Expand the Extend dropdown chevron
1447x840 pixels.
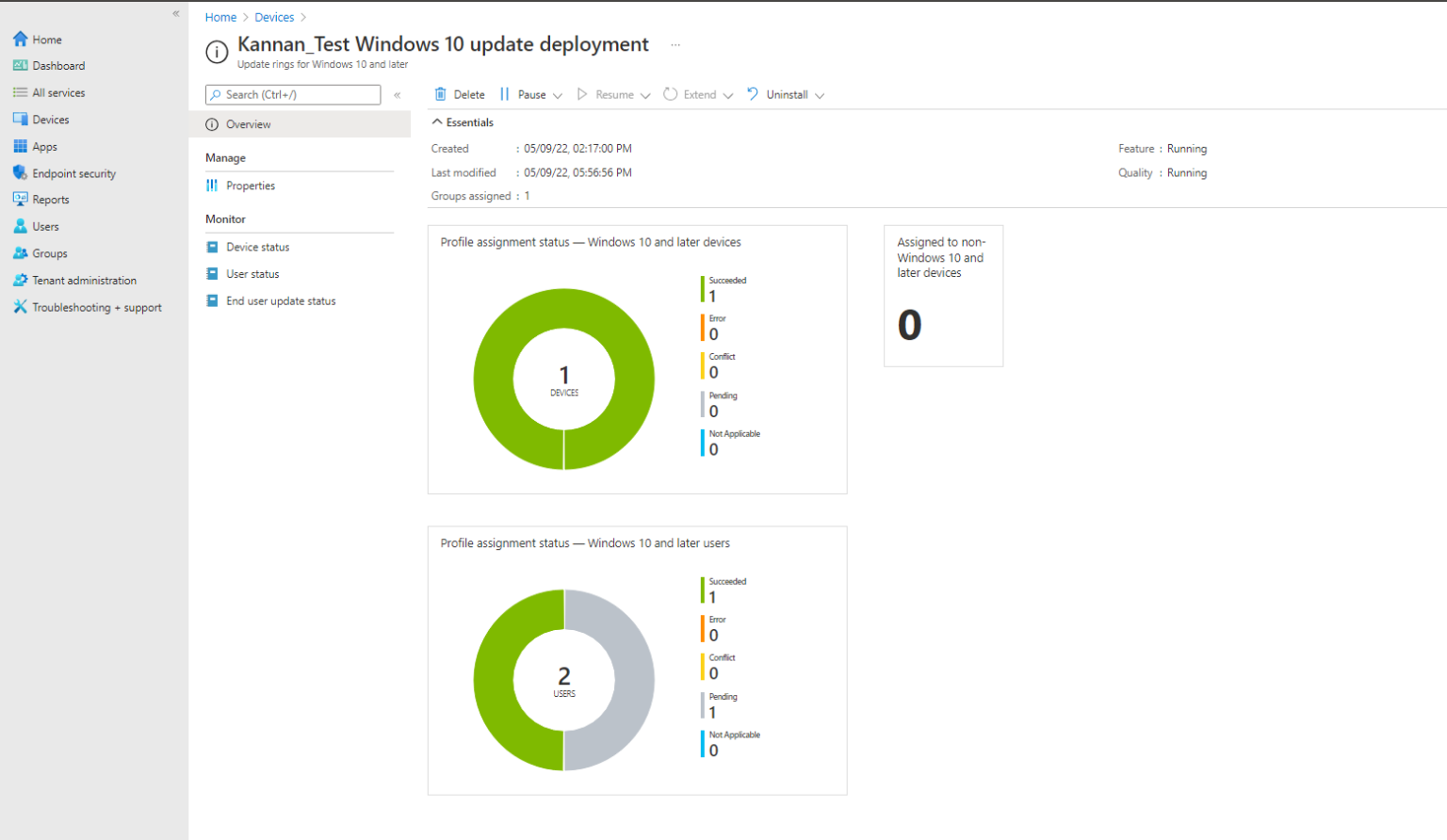coord(727,95)
